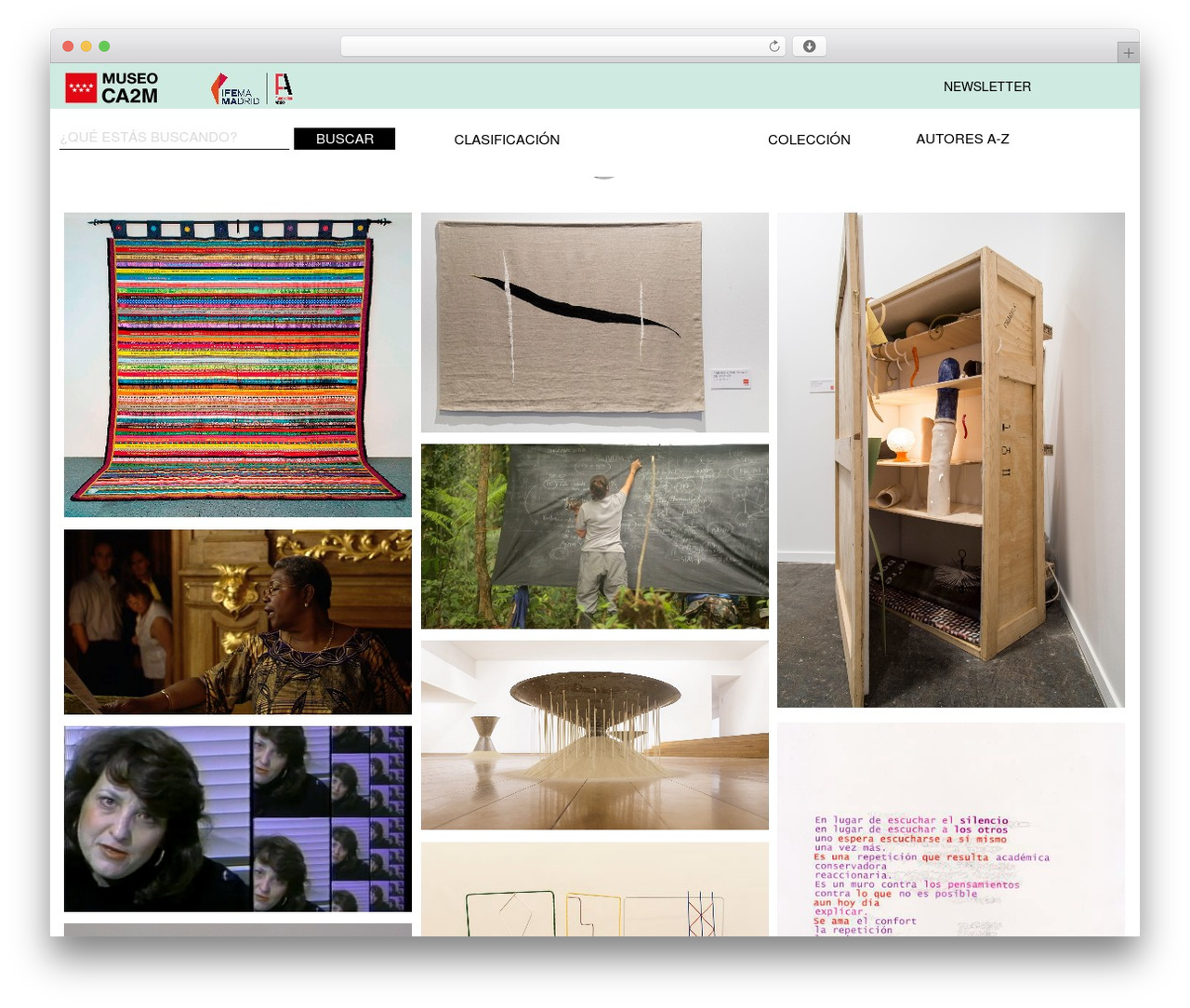This screenshot has width=1190, height=1008.
Task: Open the IFEMA Madrid logo link
Action: coord(236,89)
